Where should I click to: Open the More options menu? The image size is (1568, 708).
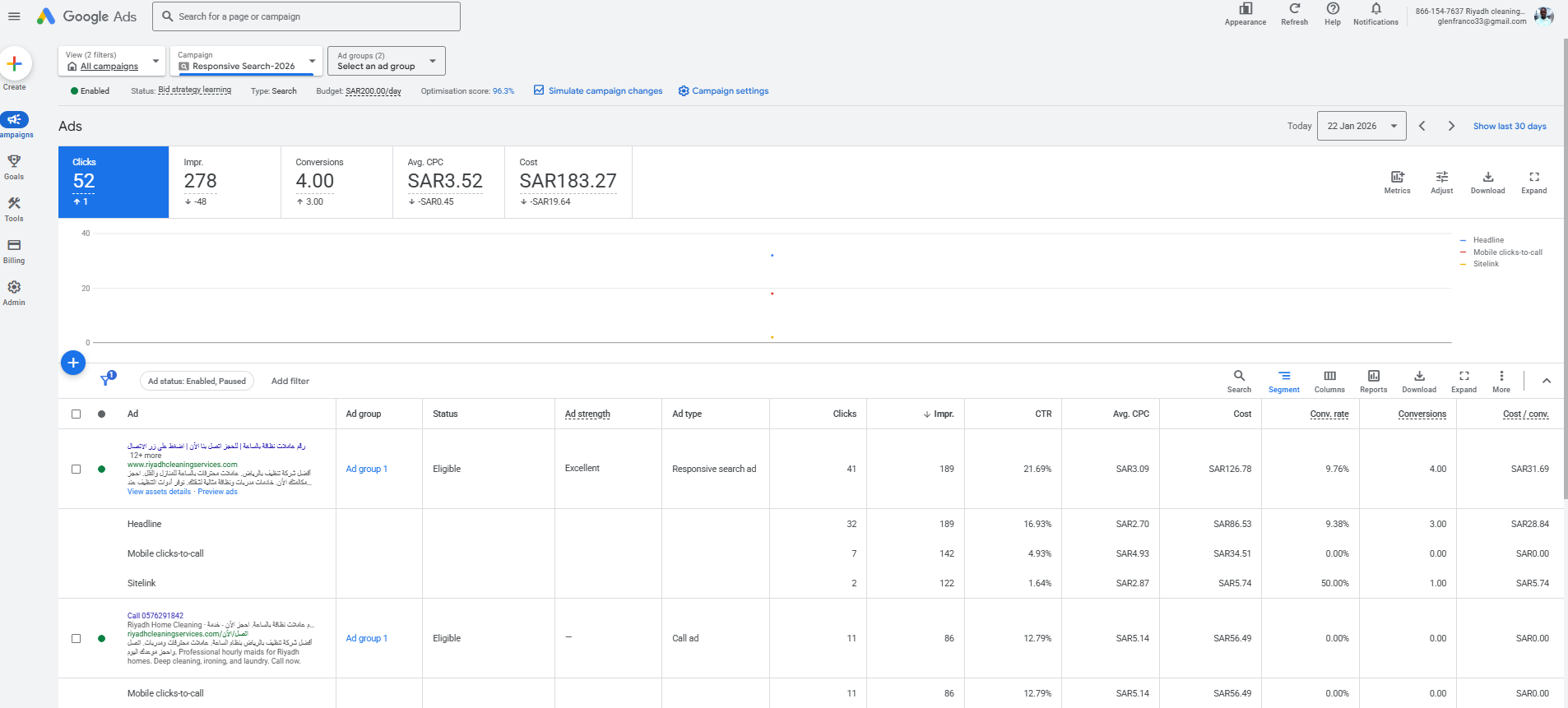[x=1501, y=381]
